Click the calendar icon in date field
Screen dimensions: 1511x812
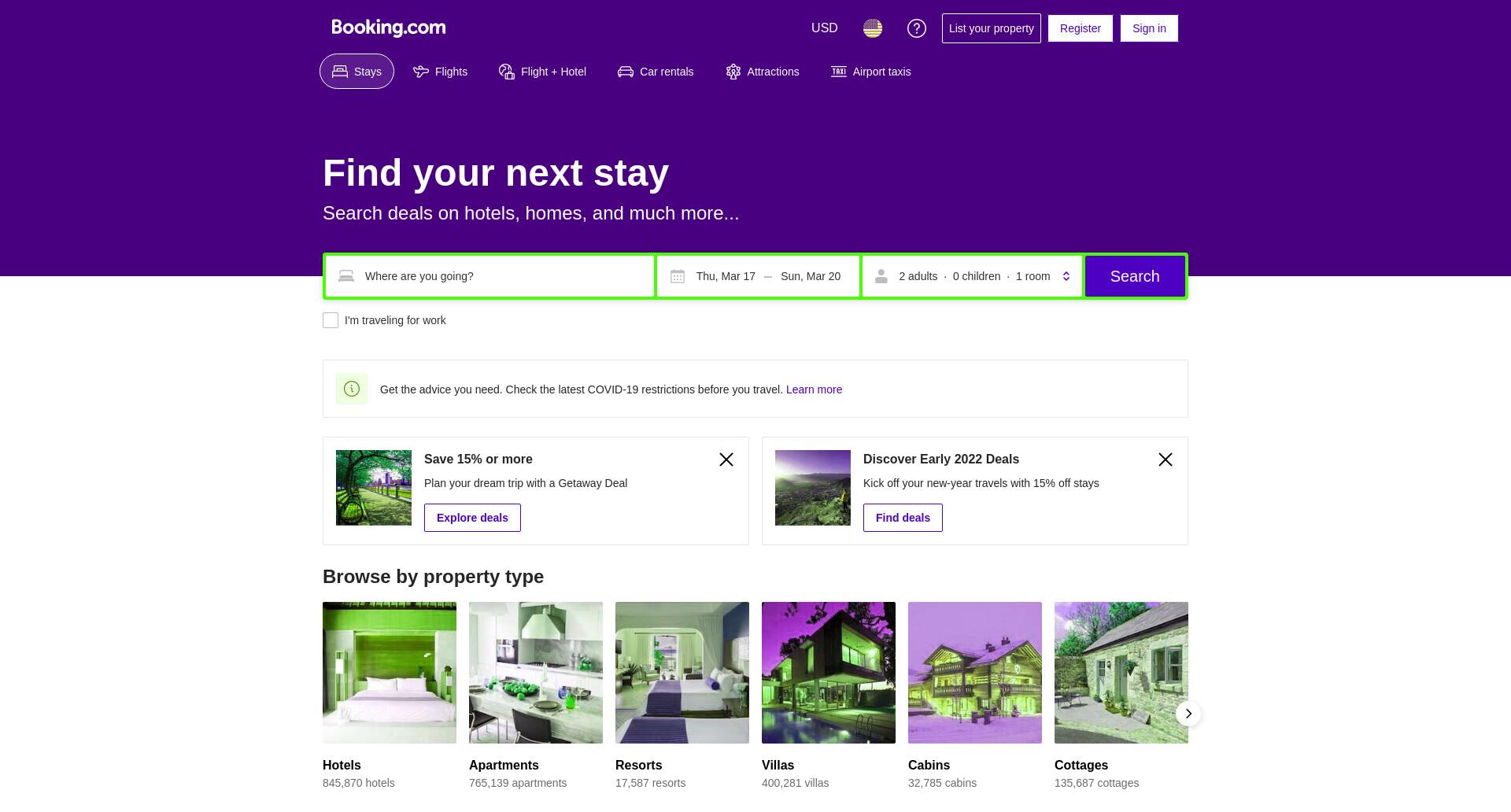[678, 276]
